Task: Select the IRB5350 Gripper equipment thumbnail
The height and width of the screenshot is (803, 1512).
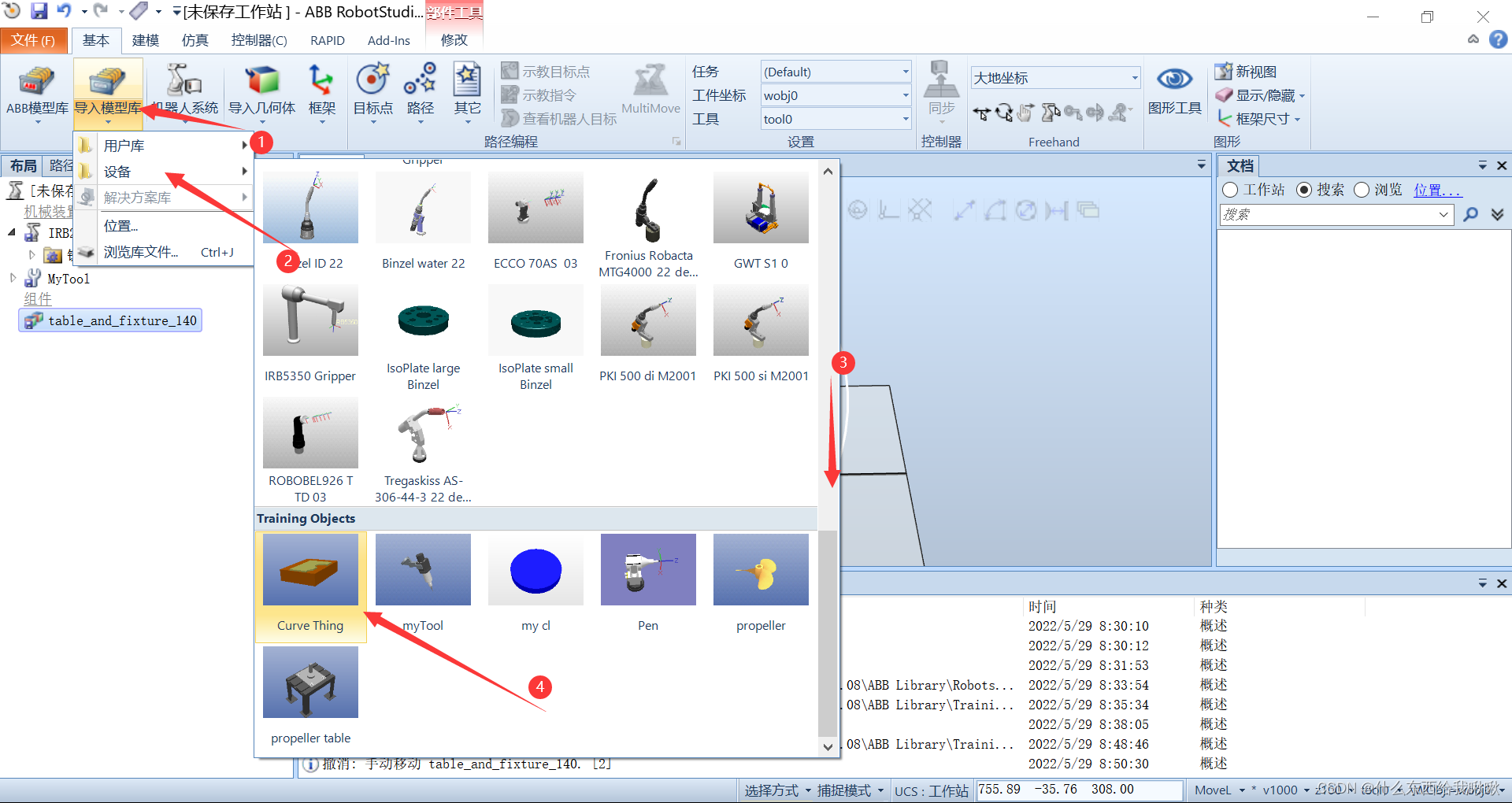Action: pos(310,320)
